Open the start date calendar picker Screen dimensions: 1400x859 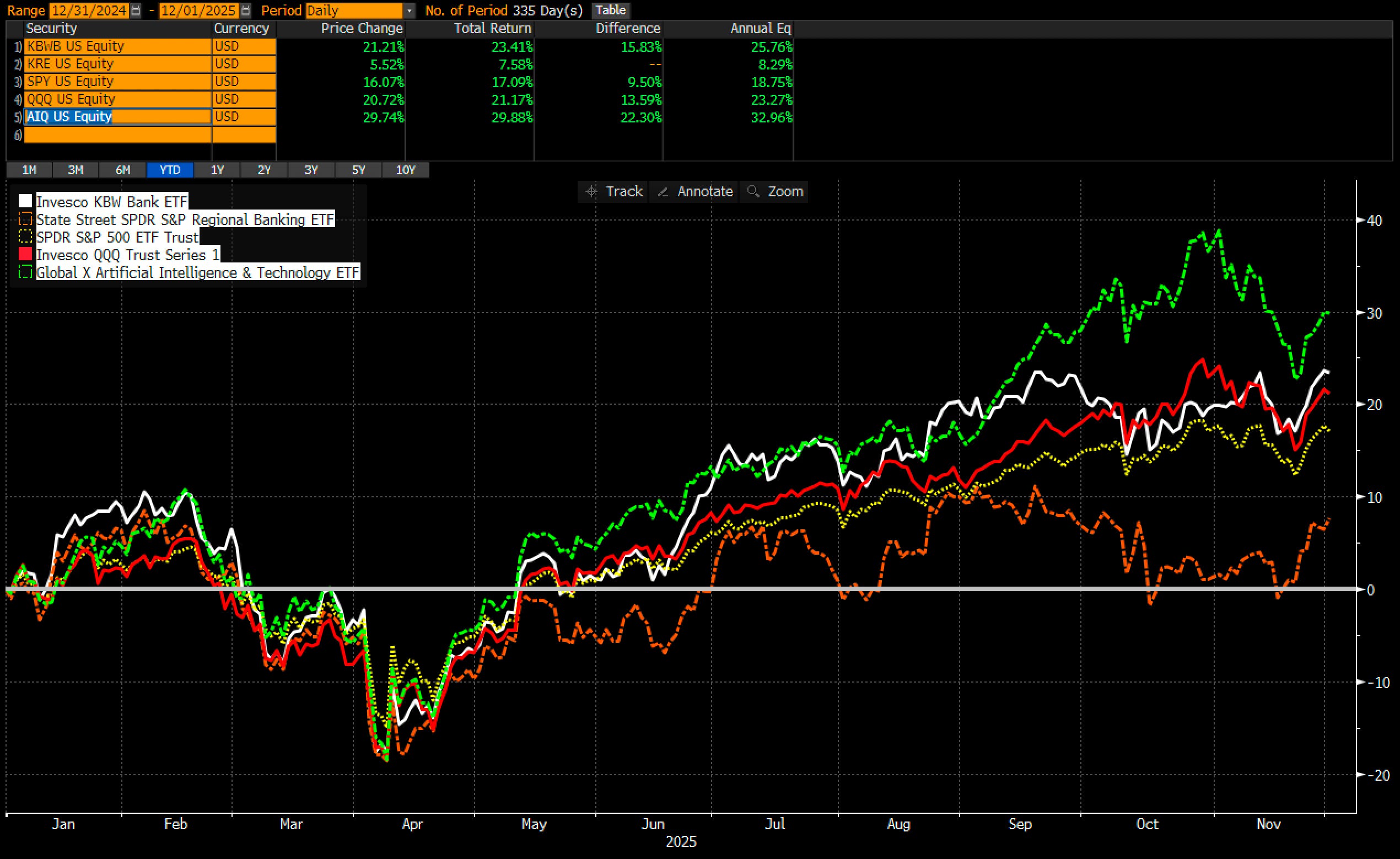[x=135, y=10]
